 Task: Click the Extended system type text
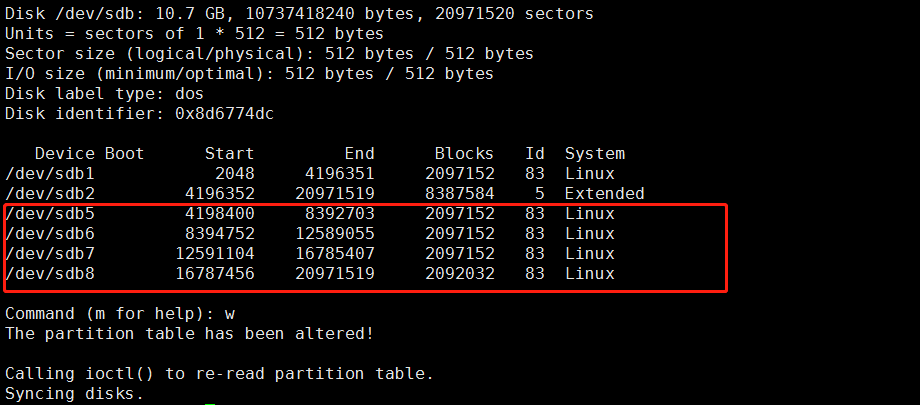click(604, 194)
